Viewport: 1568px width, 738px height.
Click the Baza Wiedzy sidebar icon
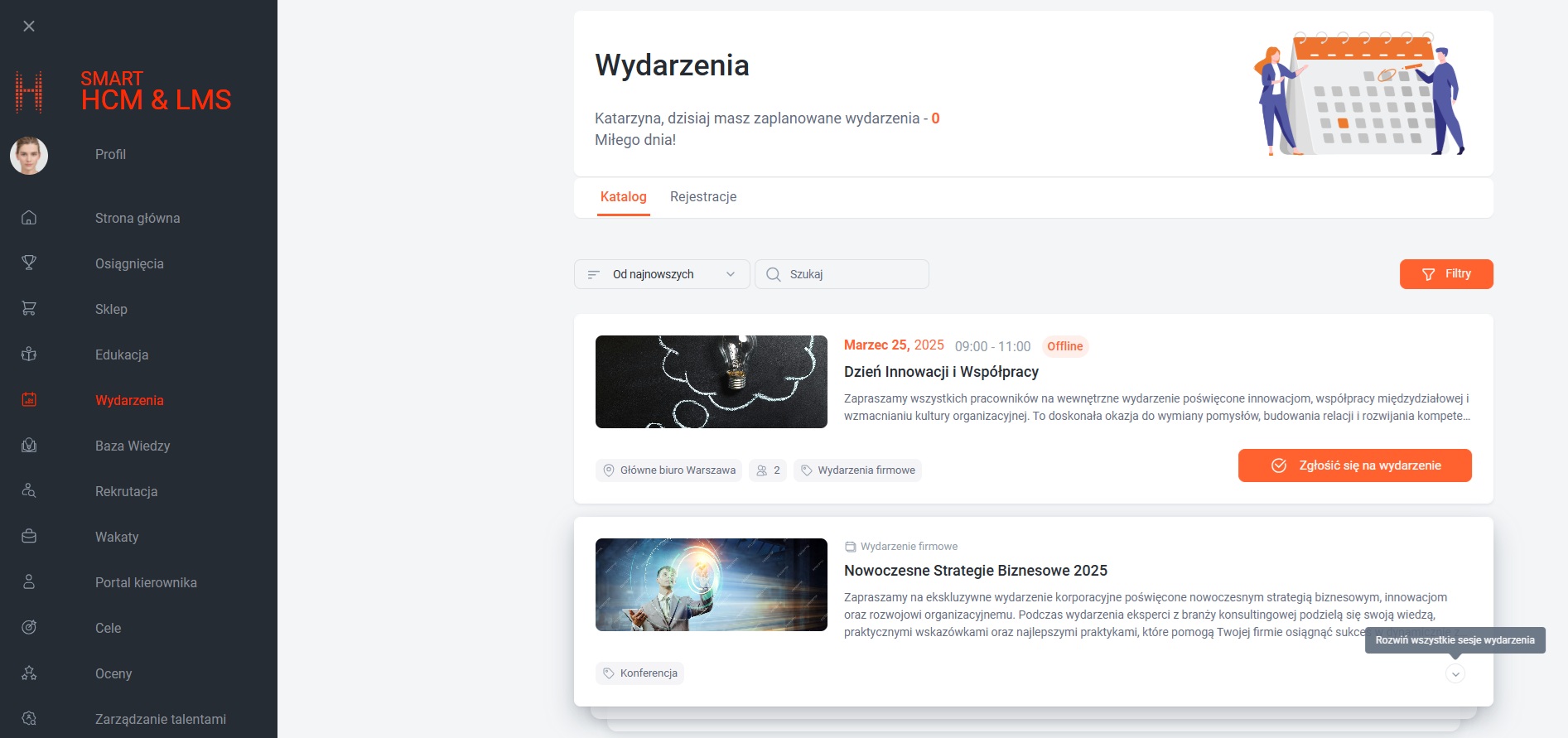pos(29,446)
